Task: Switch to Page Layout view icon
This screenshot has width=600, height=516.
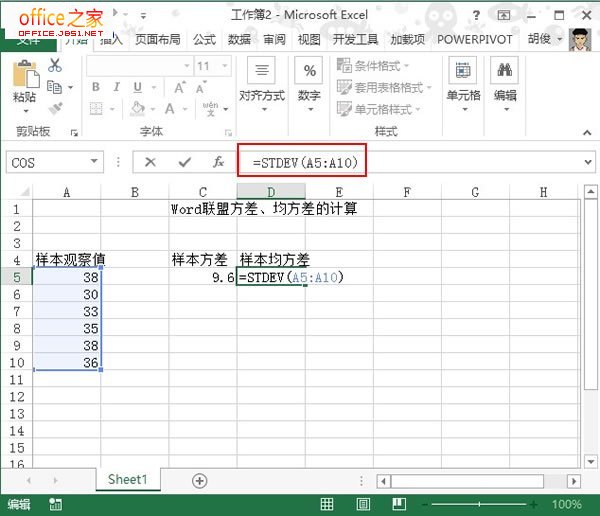Action: click(363, 504)
